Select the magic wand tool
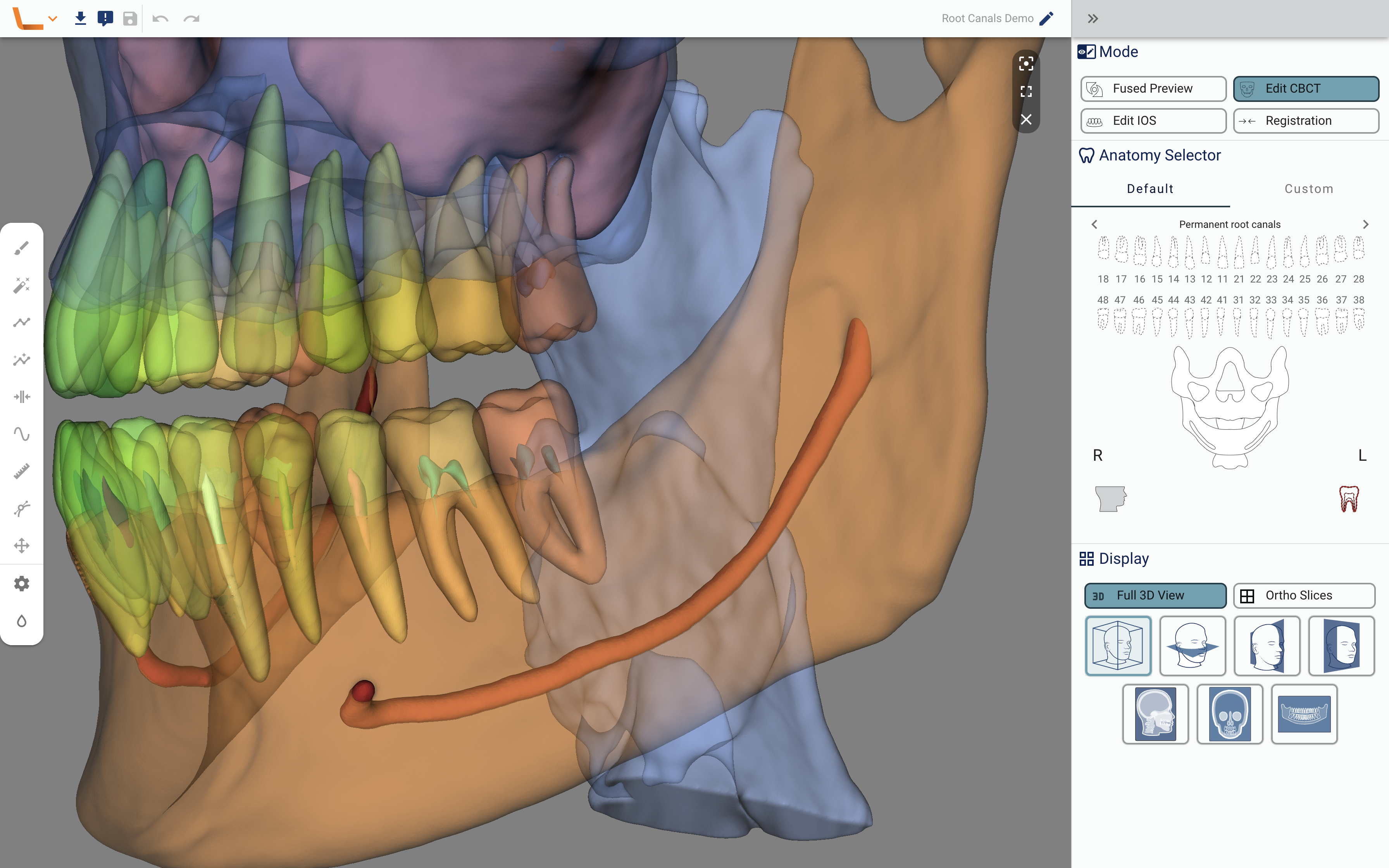Viewport: 1389px width, 868px height. click(22, 285)
